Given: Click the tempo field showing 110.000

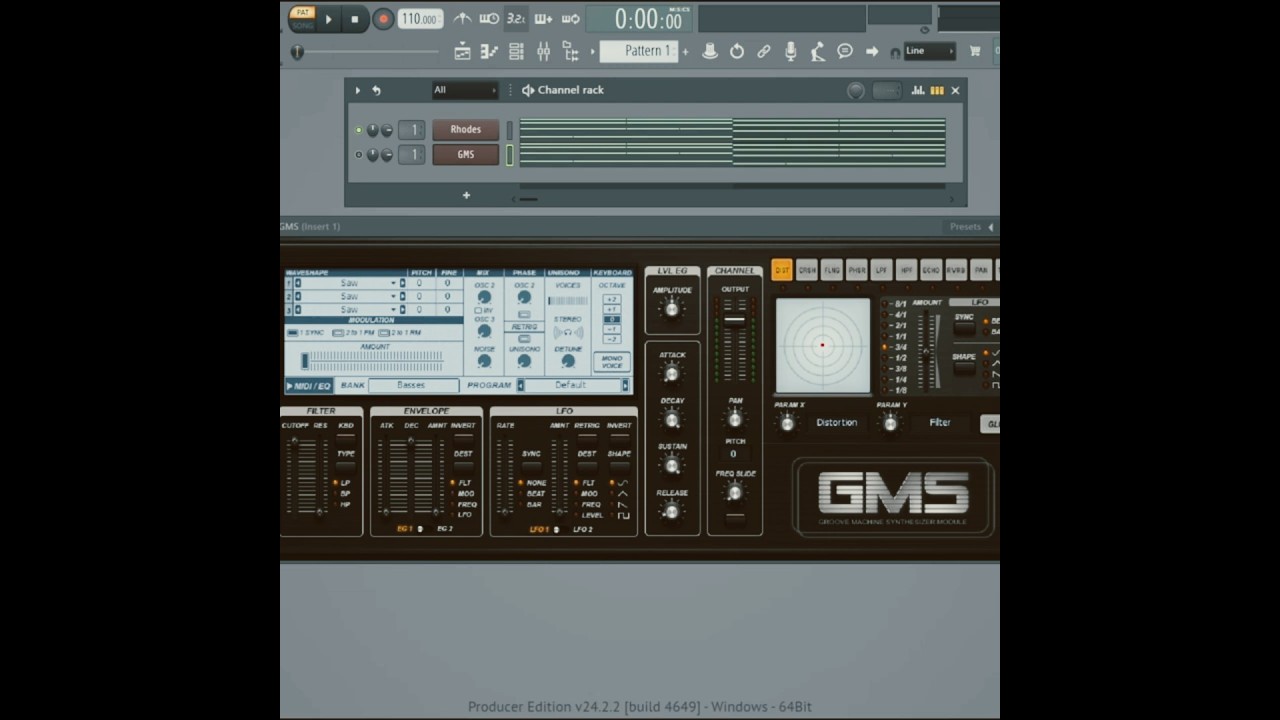Looking at the screenshot, I should tap(420, 19).
